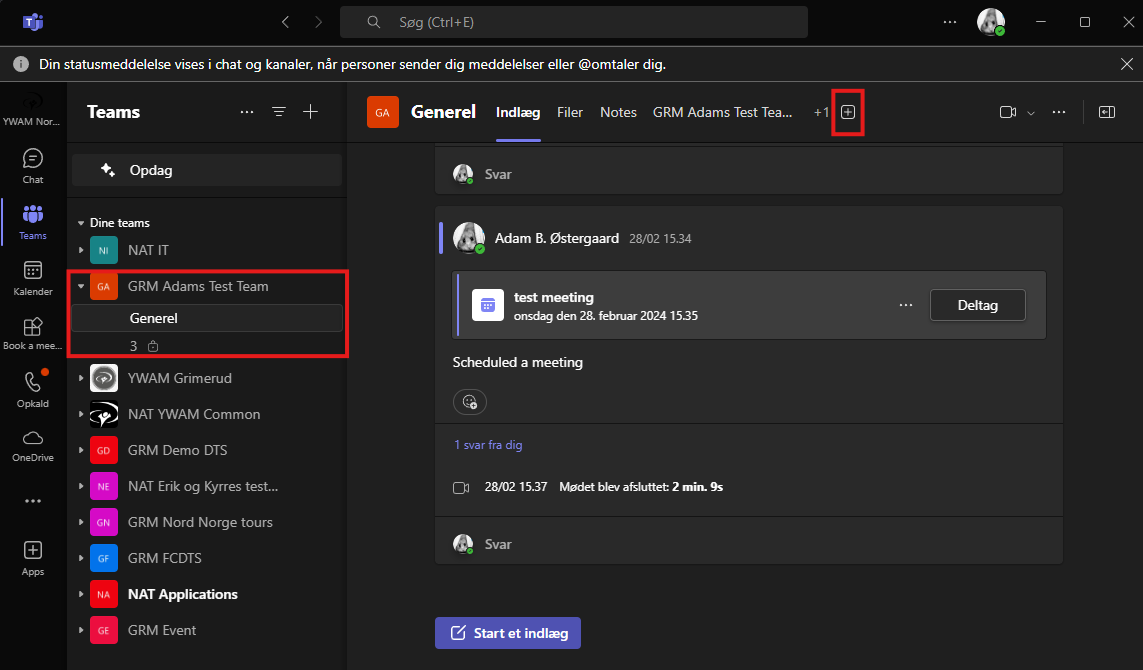Screen dimensions: 1143x670
Task: Open the Chat section in sidebar
Action: [x=33, y=165]
